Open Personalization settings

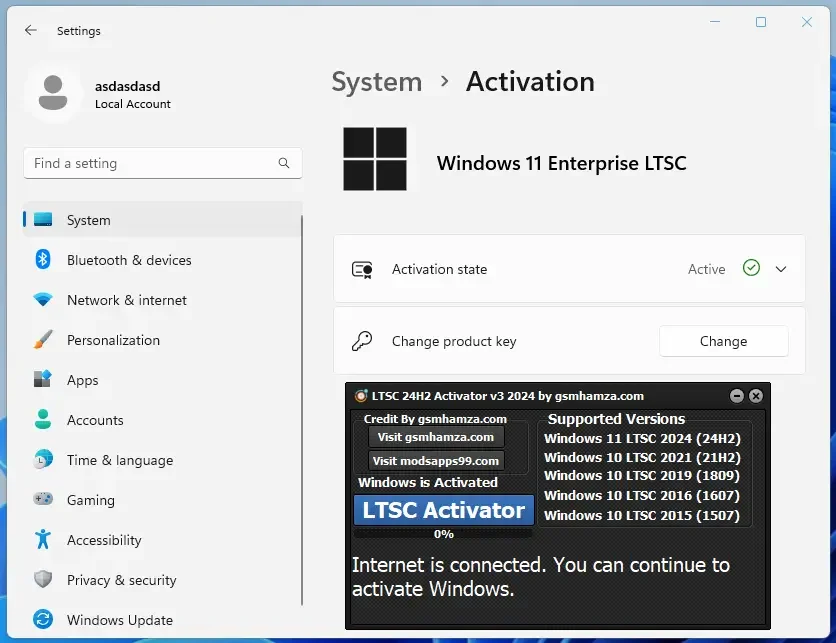[x=113, y=340]
